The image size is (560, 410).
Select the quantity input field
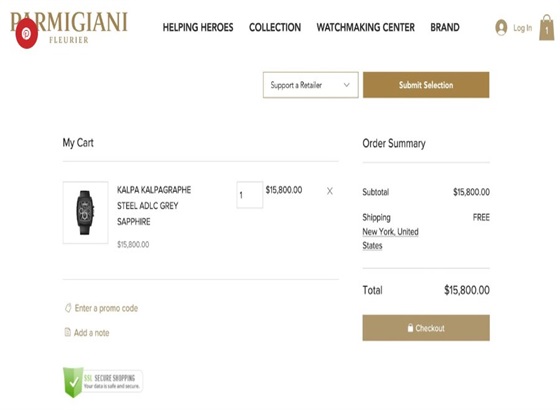point(250,195)
